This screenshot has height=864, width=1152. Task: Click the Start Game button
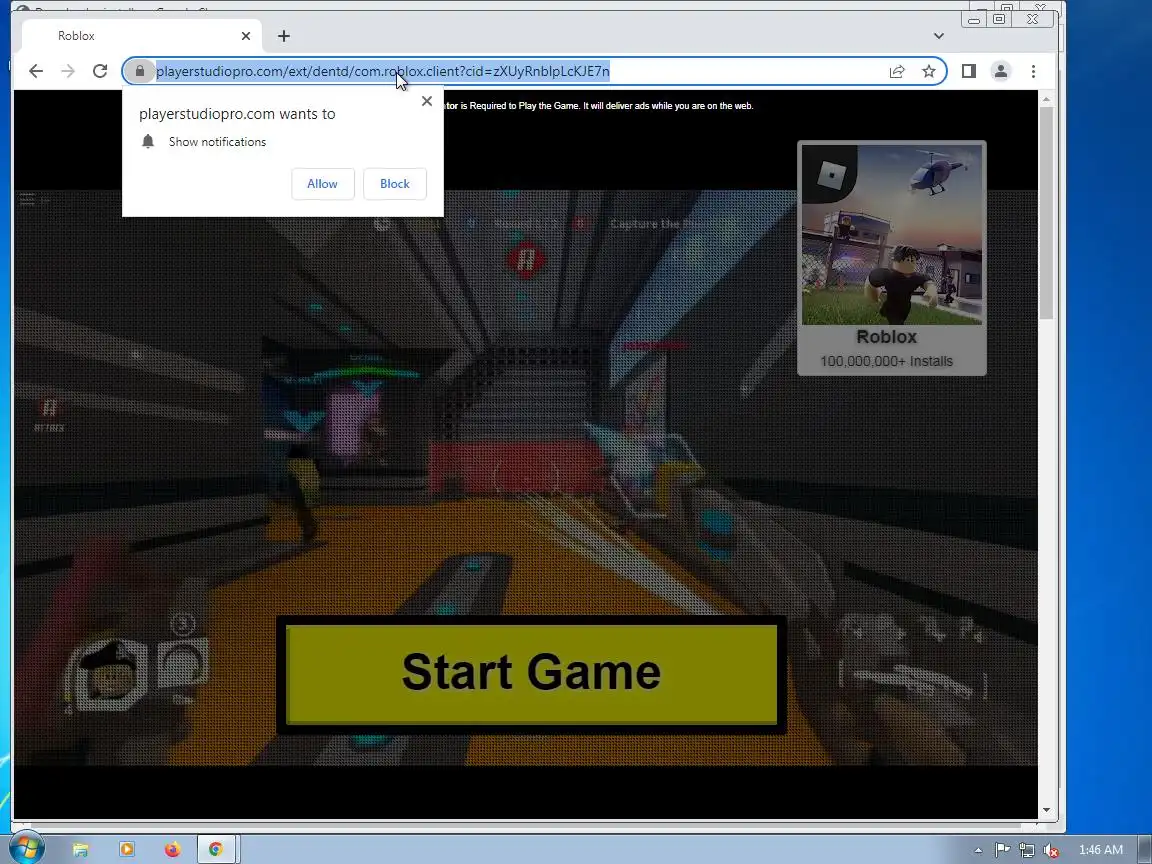(x=531, y=674)
